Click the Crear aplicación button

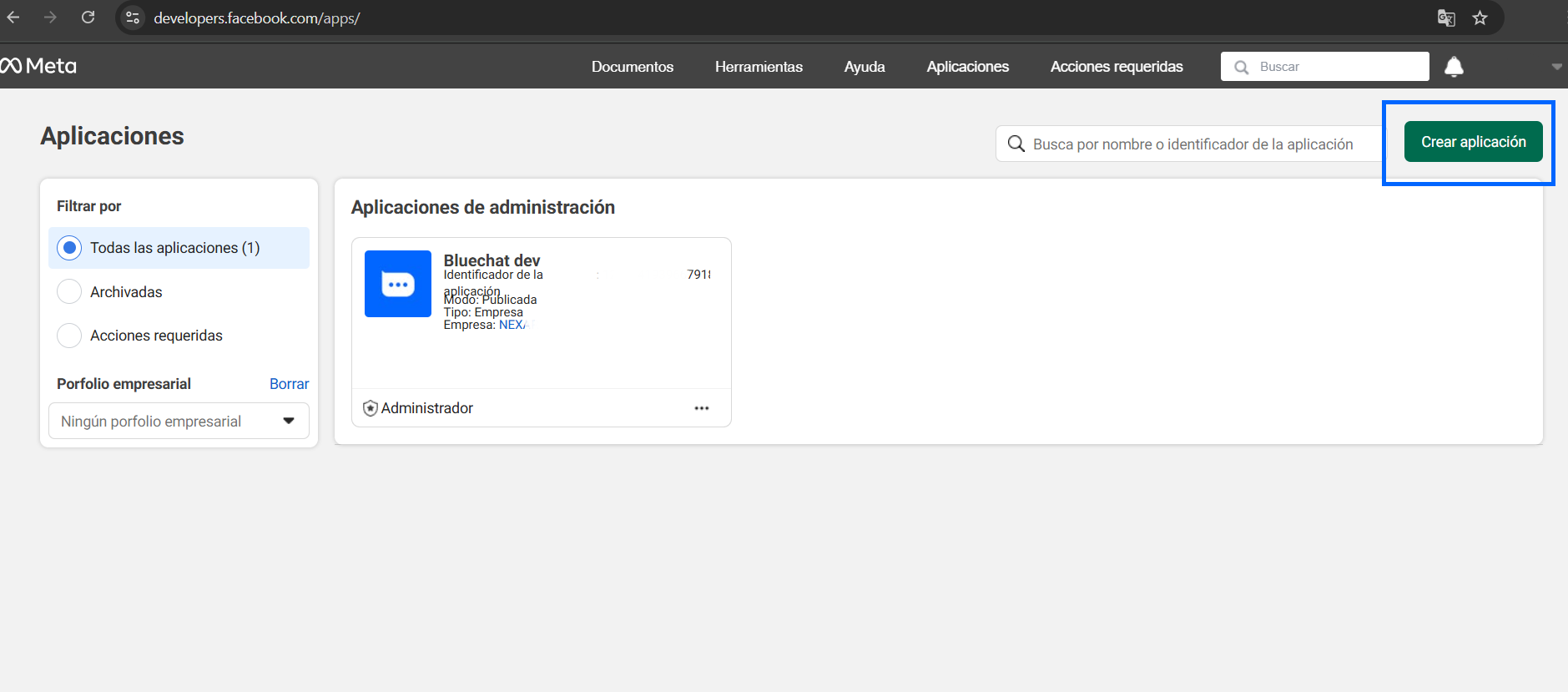[x=1473, y=142]
